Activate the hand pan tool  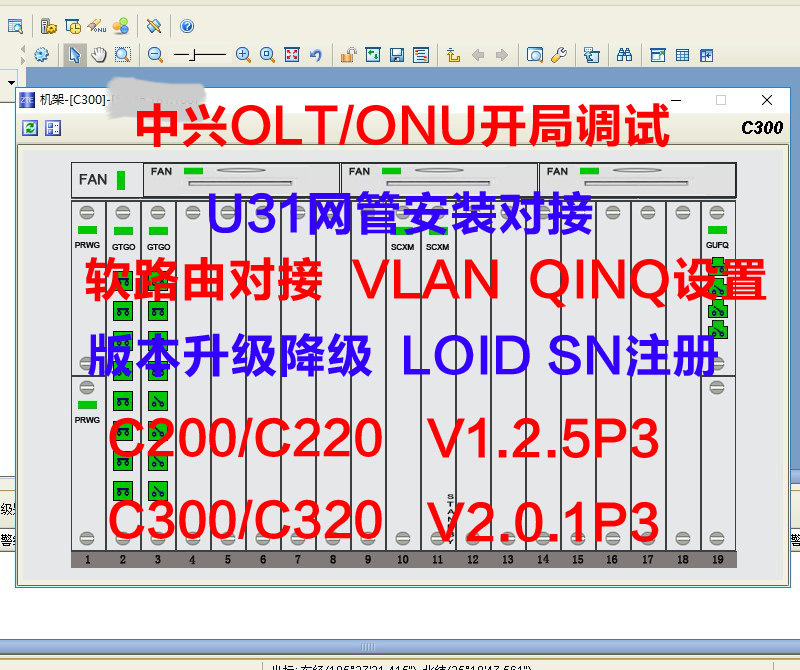[x=99, y=55]
